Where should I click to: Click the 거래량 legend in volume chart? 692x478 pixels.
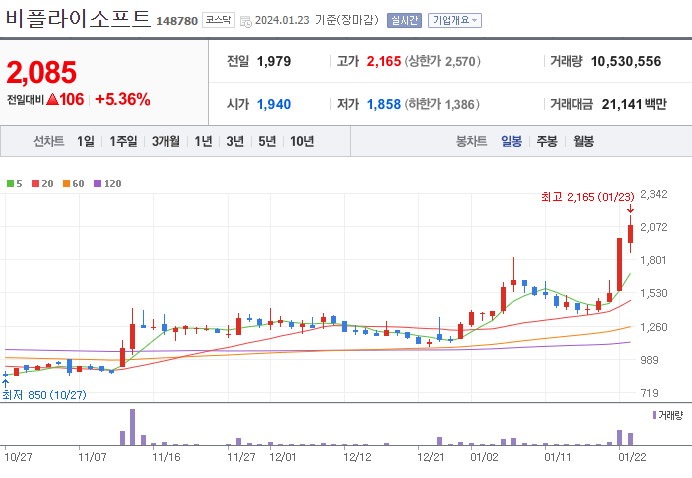668,415
